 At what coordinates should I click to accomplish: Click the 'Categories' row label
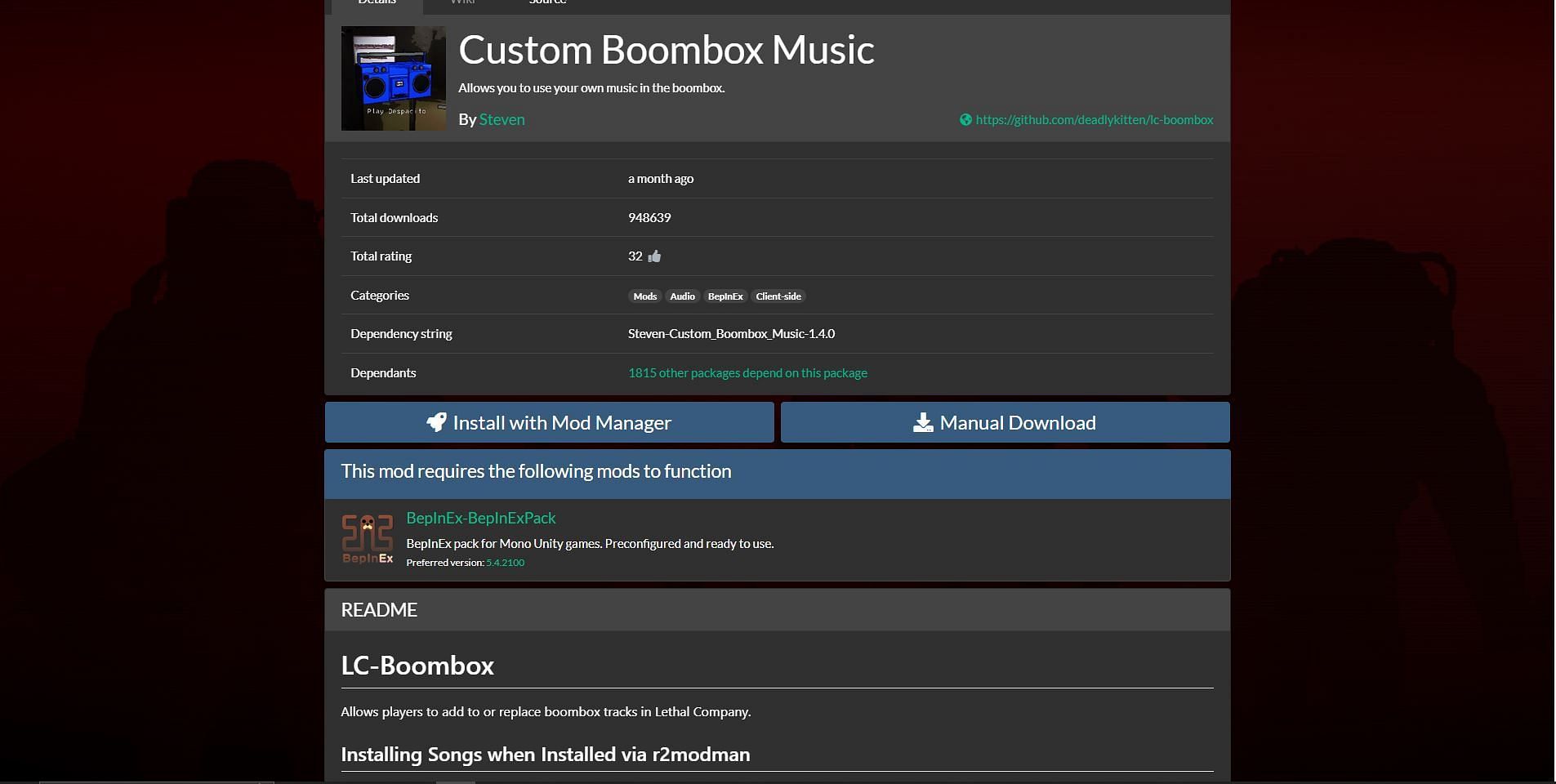[380, 296]
